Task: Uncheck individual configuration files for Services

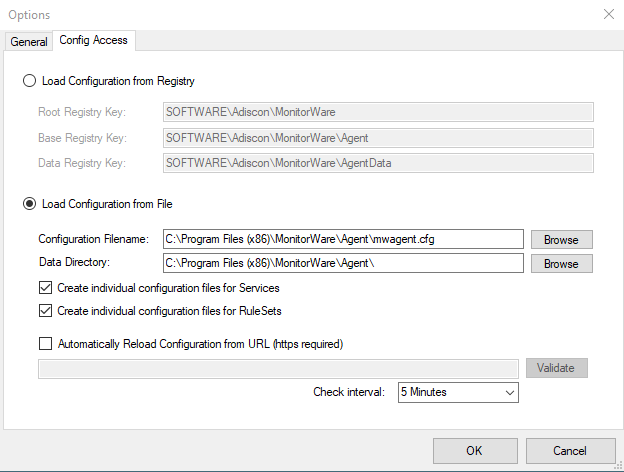Action: click(x=46, y=288)
